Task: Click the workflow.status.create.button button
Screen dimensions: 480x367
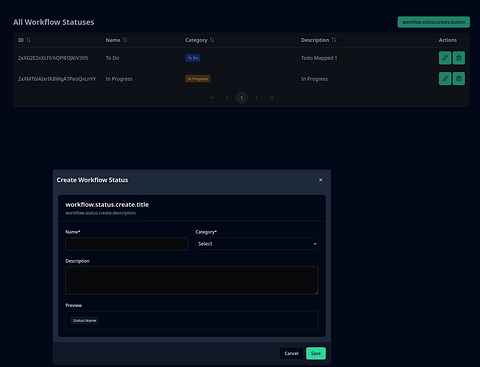Action: [433, 22]
